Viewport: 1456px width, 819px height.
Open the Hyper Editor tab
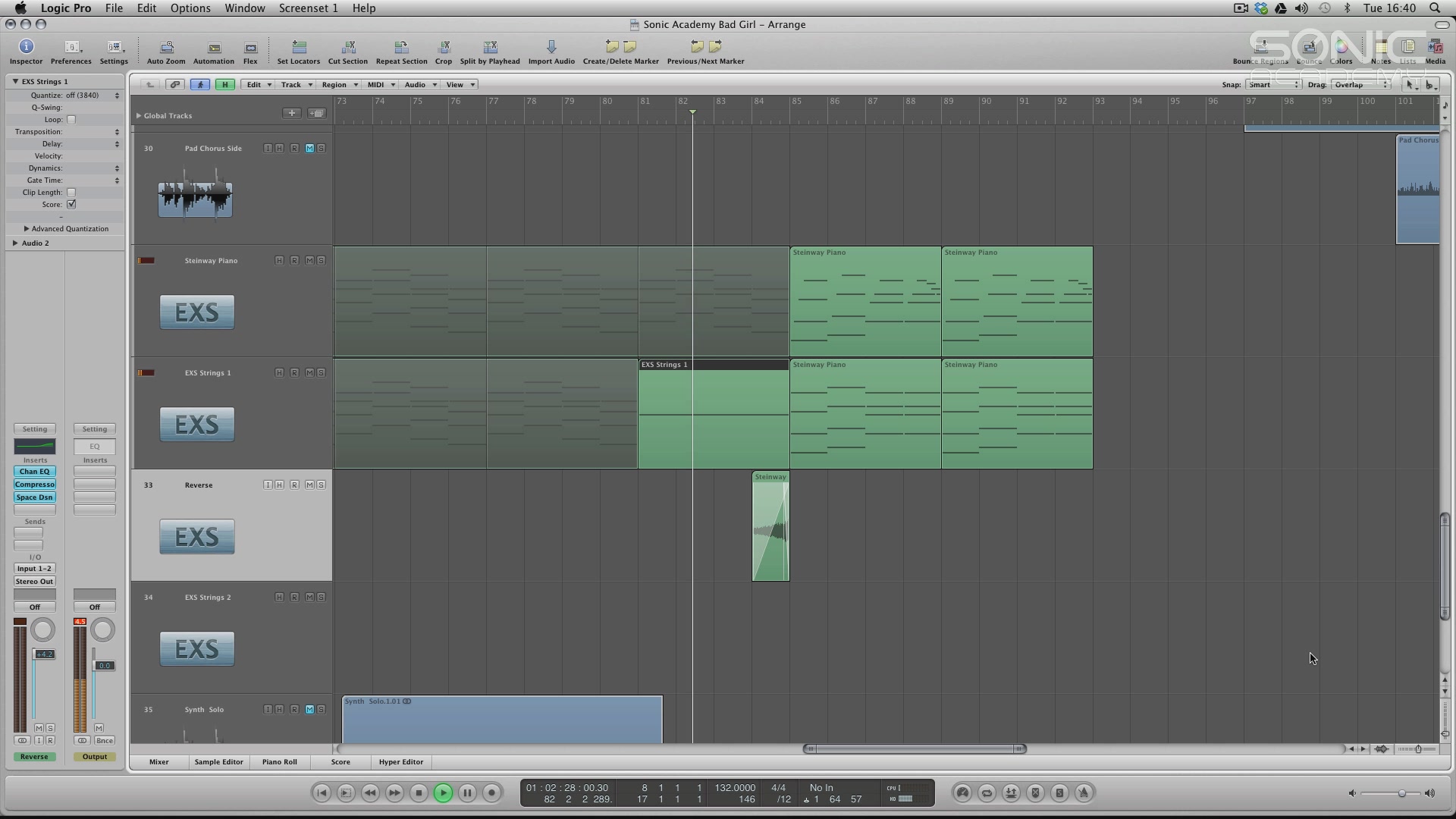click(x=401, y=762)
